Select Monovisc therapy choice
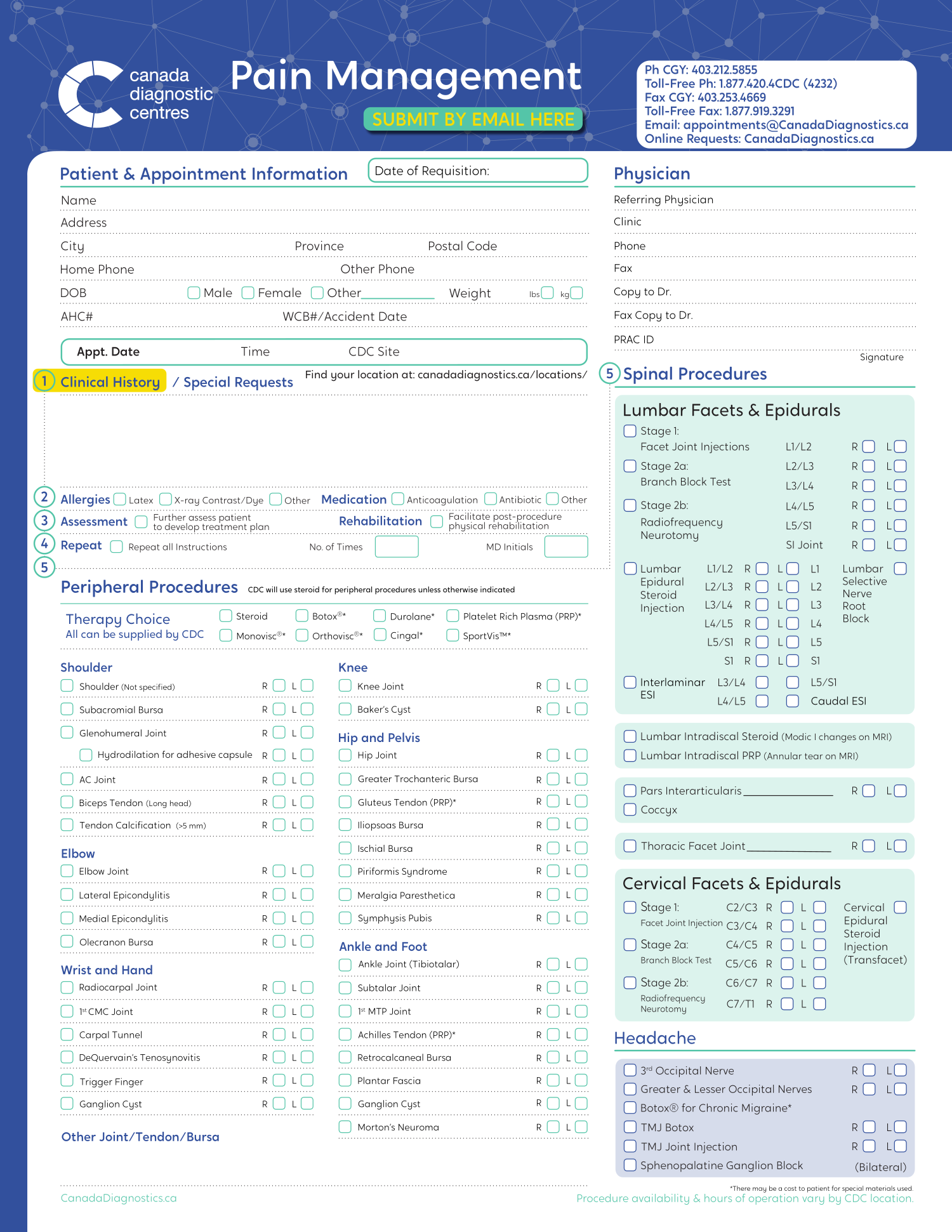The height and width of the screenshot is (1232, 952). (x=226, y=635)
